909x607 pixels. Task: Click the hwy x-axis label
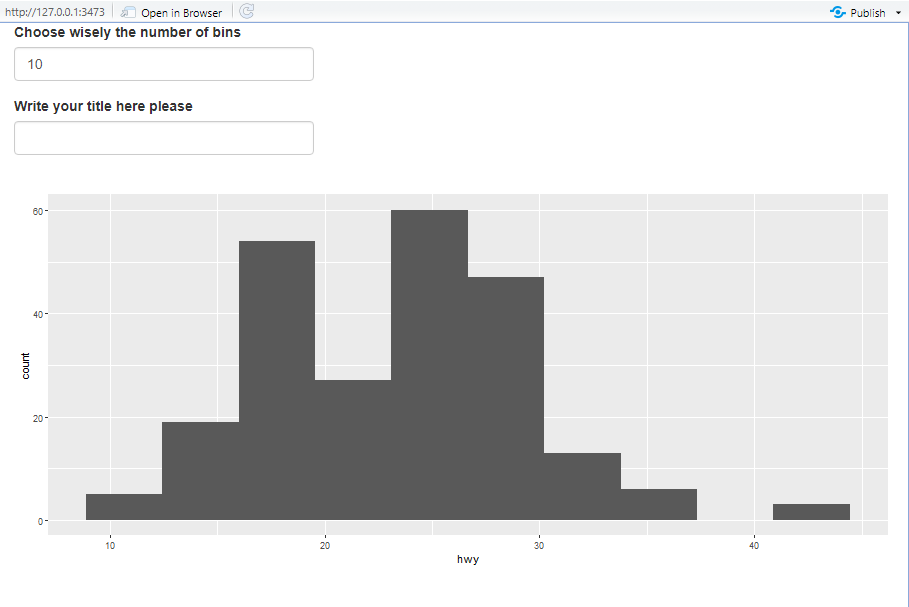tap(468, 559)
